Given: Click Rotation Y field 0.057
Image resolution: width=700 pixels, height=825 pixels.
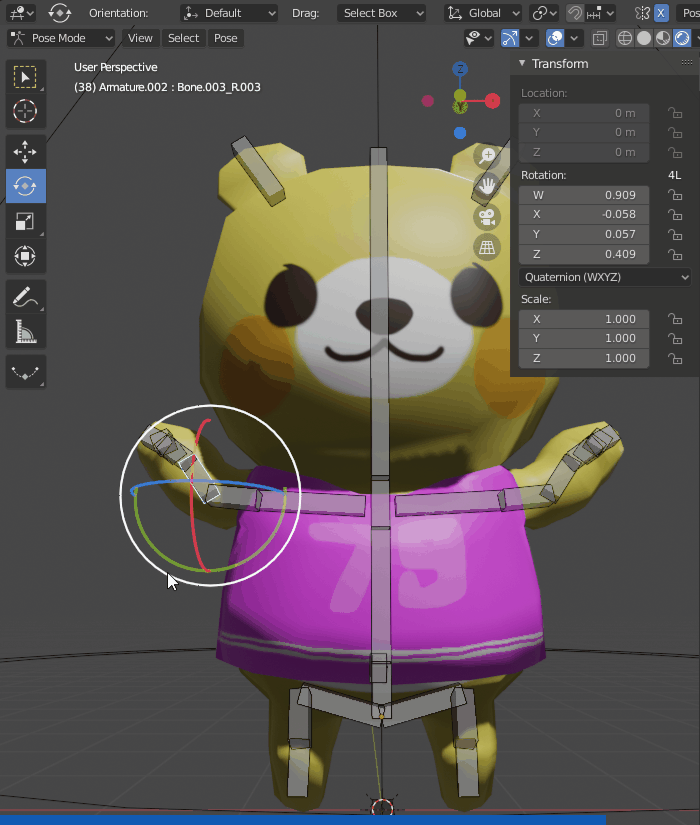Looking at the screenshot, I should pyautogui.click(x=584, y=234).
